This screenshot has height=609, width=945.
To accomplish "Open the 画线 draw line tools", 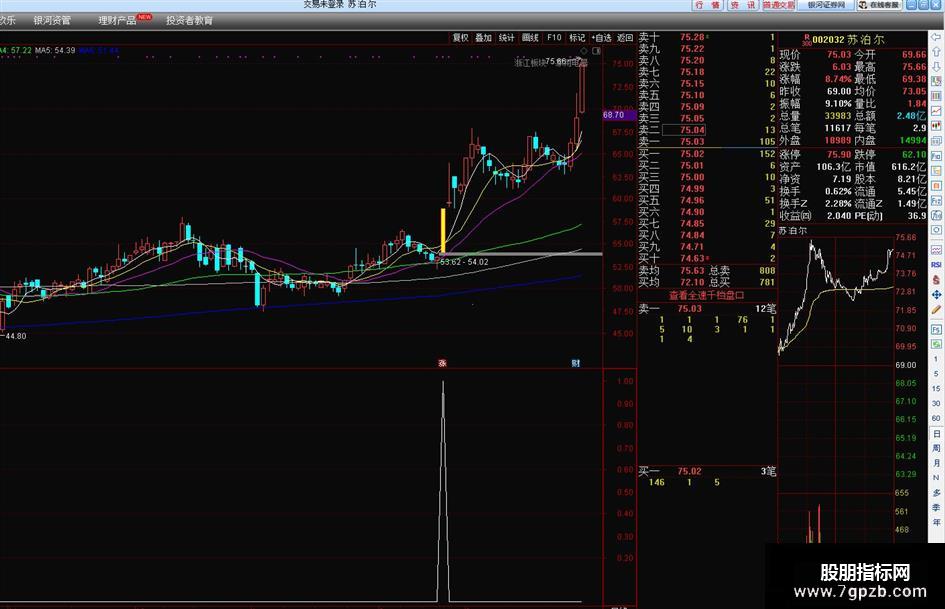I will [530, 37].
